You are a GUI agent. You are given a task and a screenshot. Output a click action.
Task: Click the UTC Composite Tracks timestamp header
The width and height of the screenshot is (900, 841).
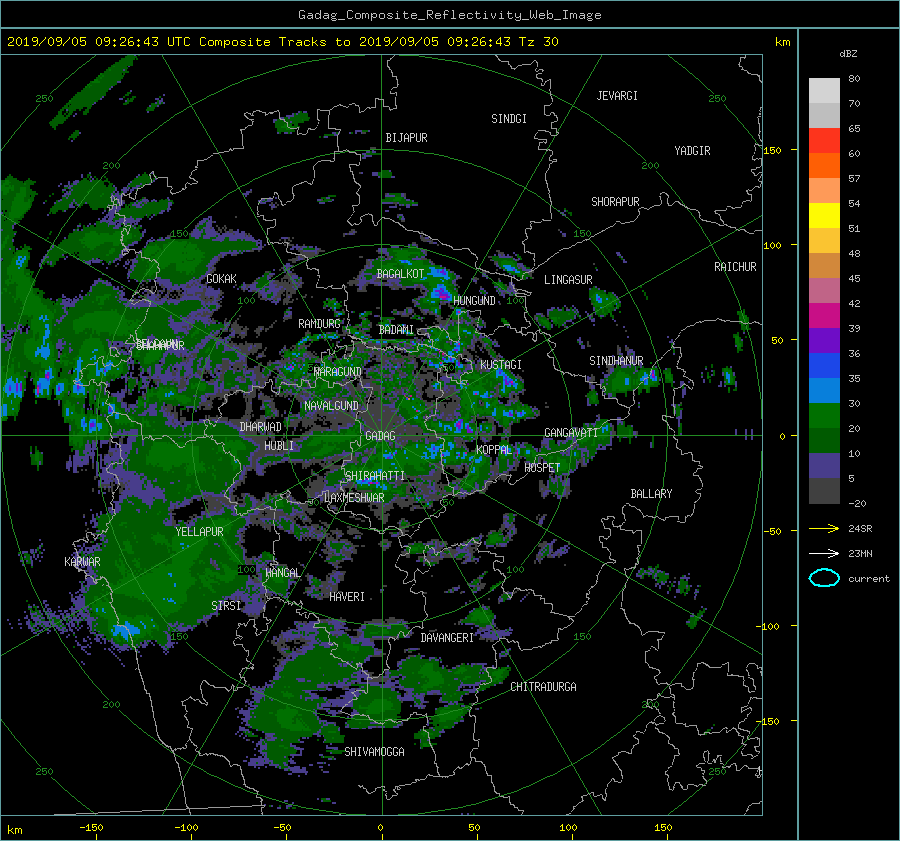point(282,42)
